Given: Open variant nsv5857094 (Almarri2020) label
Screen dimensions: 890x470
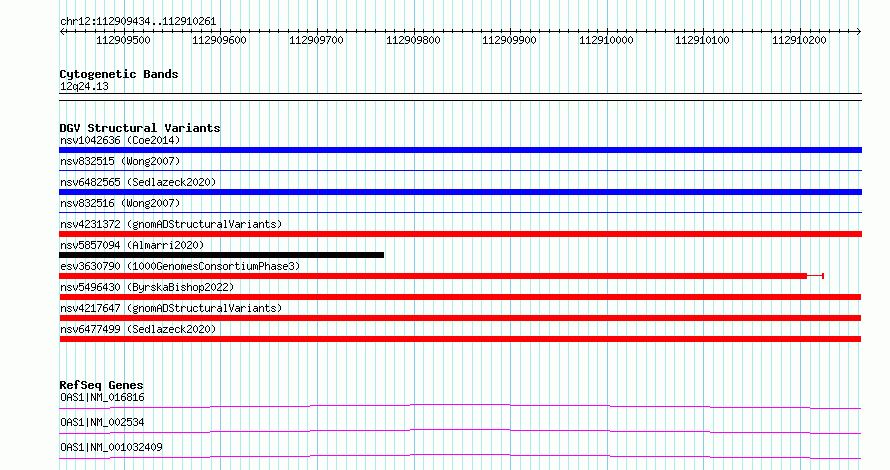Looking at the screenshot, I should 132,245.
